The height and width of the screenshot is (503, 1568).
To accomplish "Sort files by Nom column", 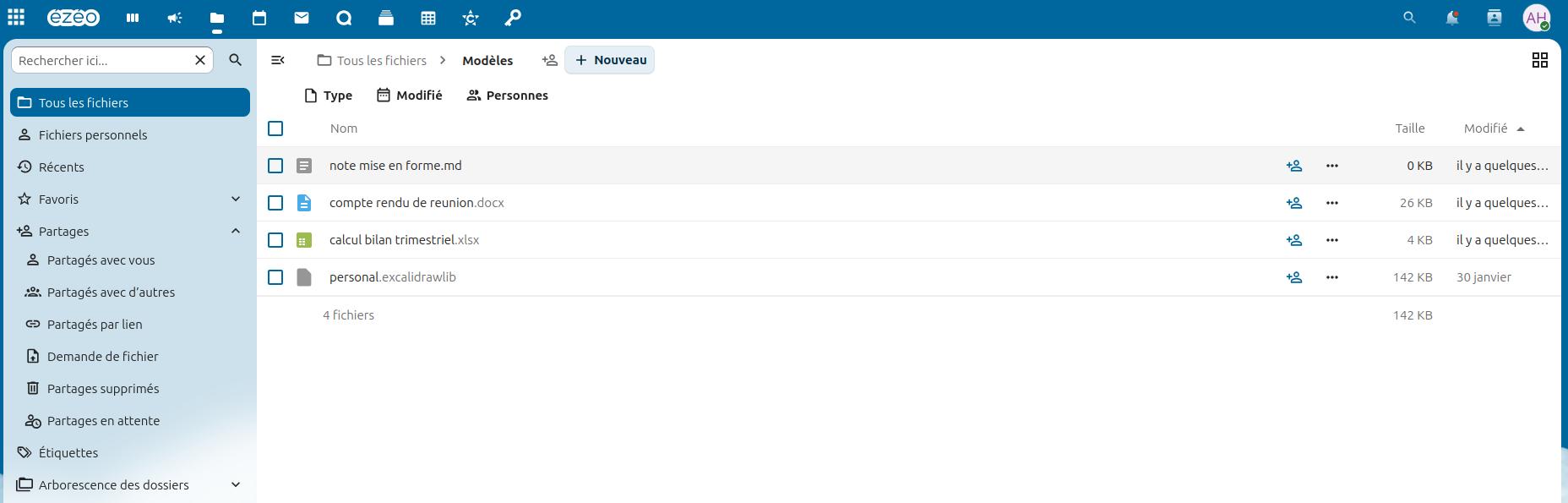I will [344, 128].
